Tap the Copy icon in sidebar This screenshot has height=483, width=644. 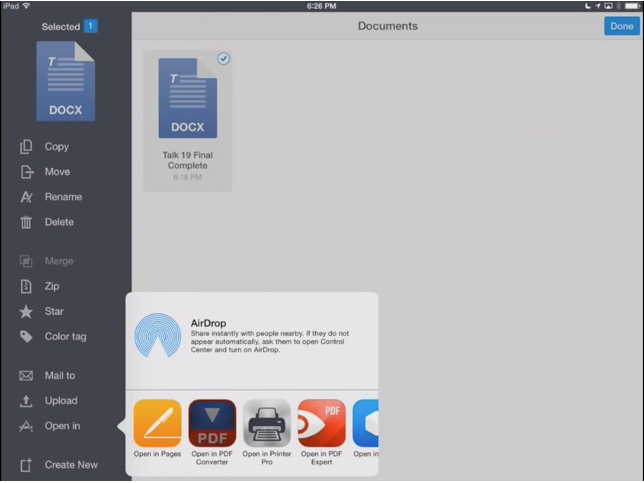click(26, 147)
